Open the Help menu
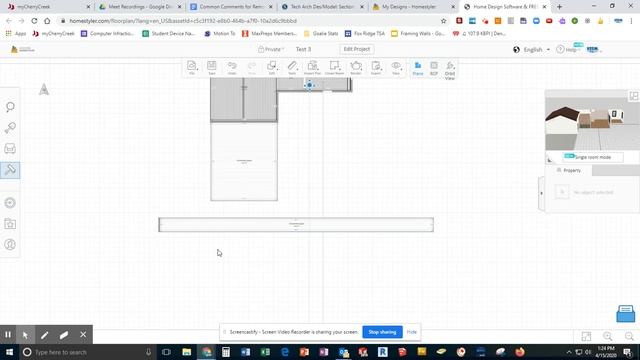The width and height of the screenshot is (640, 360). [x=568, y=49]
